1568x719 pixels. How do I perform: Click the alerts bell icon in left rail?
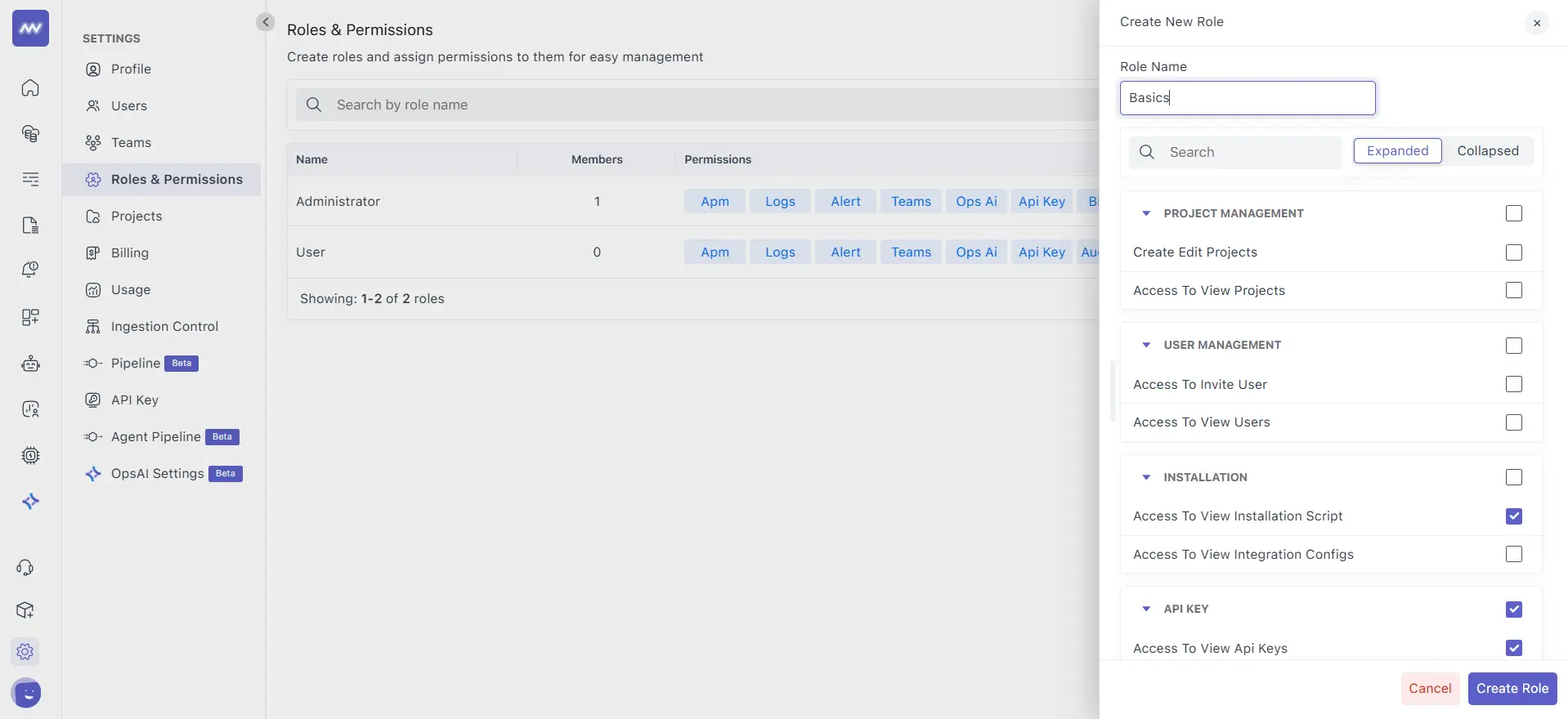click(30, 270)
